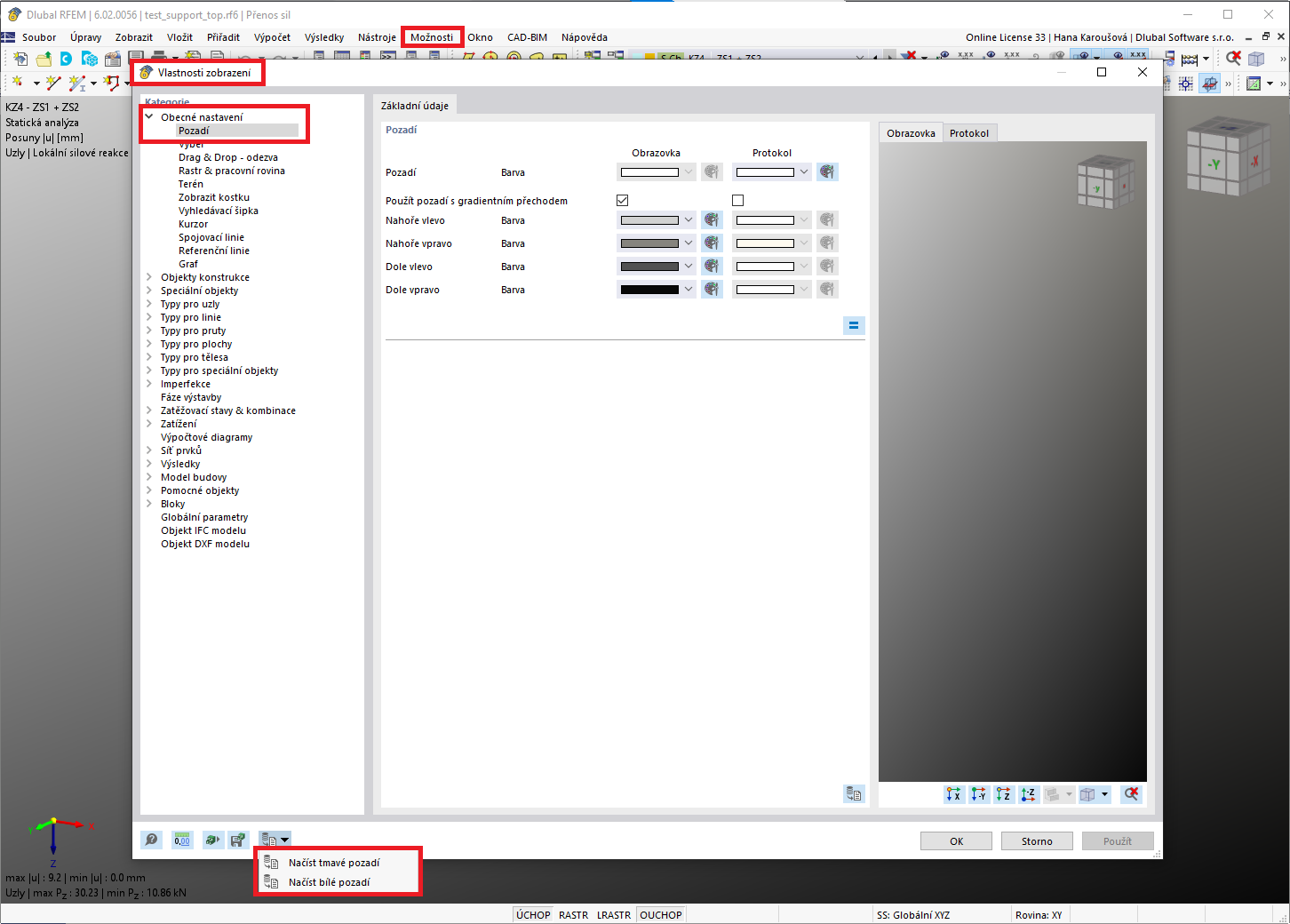Collapse the Obecné nastavení tree branch
This screenshot has height=924, width=1290.
coord(148,116)
